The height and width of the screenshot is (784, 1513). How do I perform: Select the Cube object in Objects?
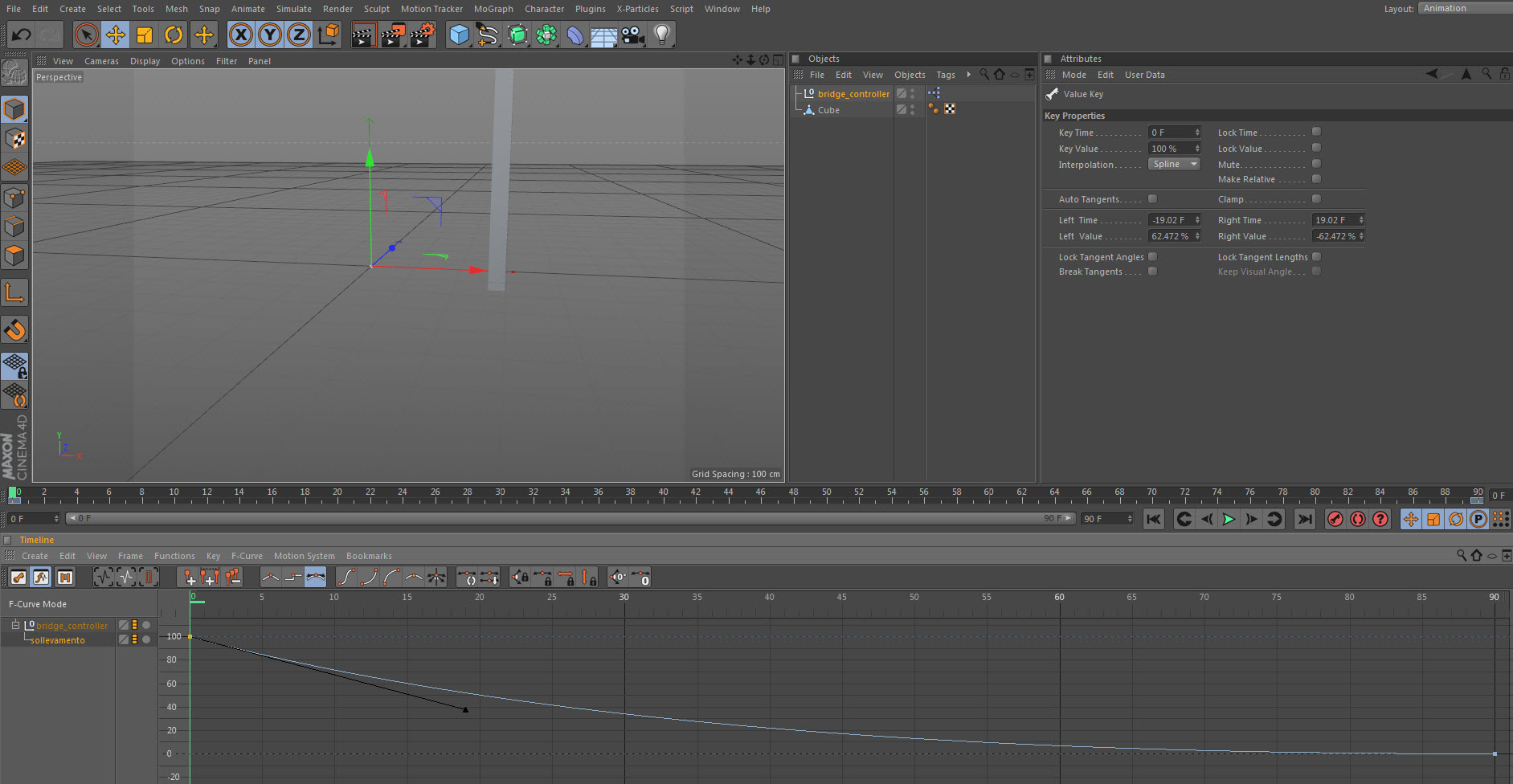[x=828, y=110]
